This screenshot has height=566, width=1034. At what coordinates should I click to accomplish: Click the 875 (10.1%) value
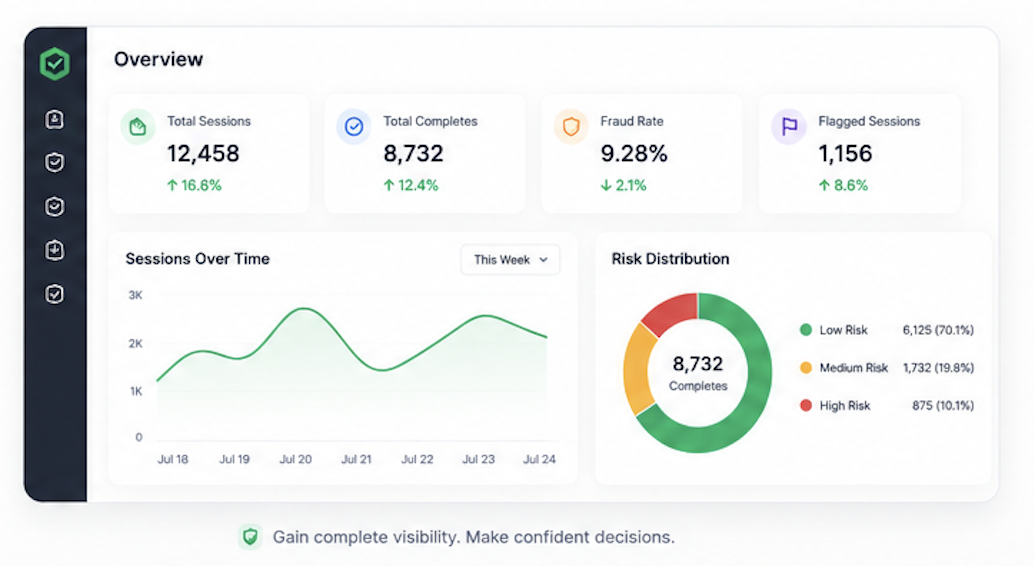[943, 406]
